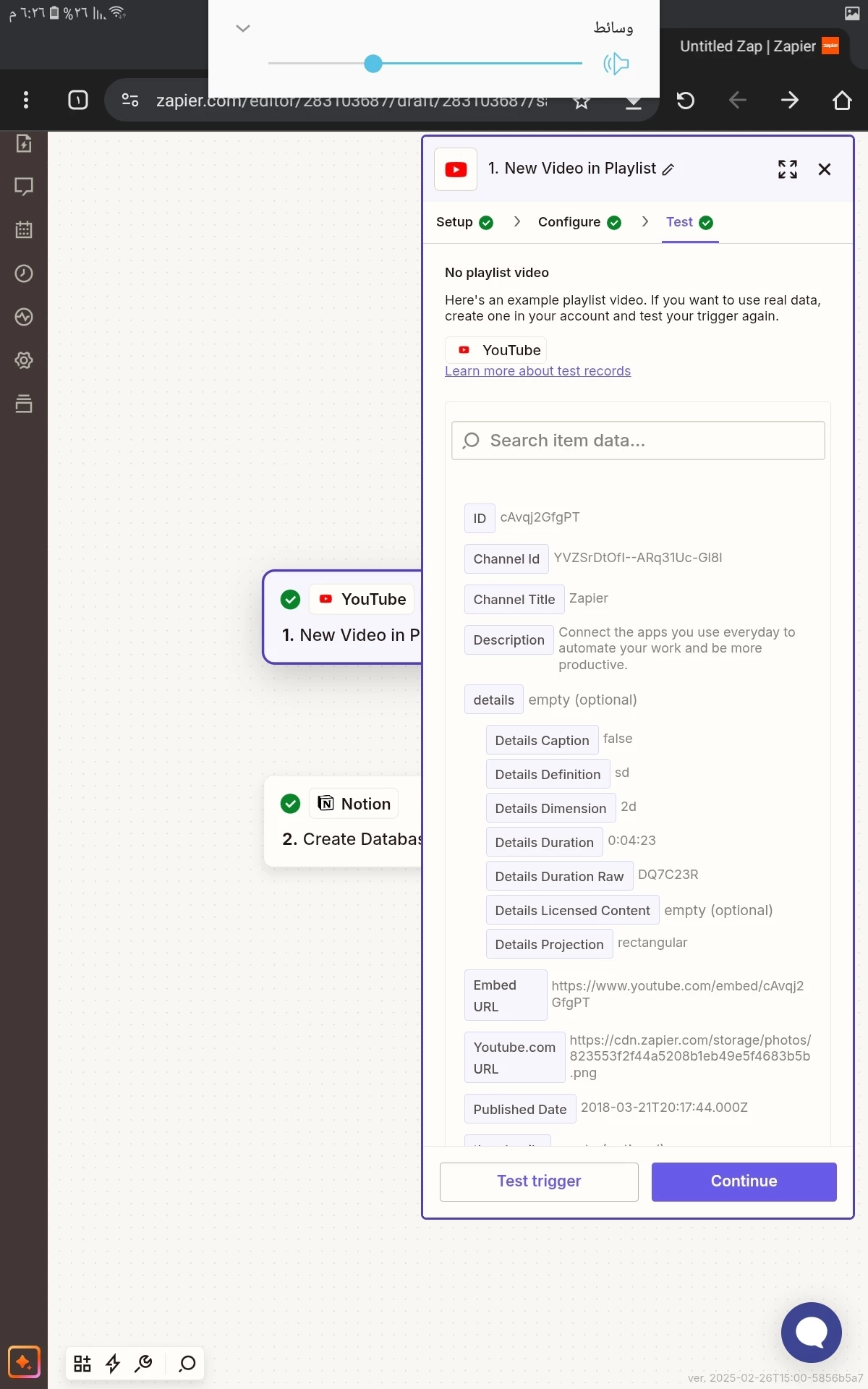
Task: Open the activity status icon in sidebar
Action: [x=24, y=317]
